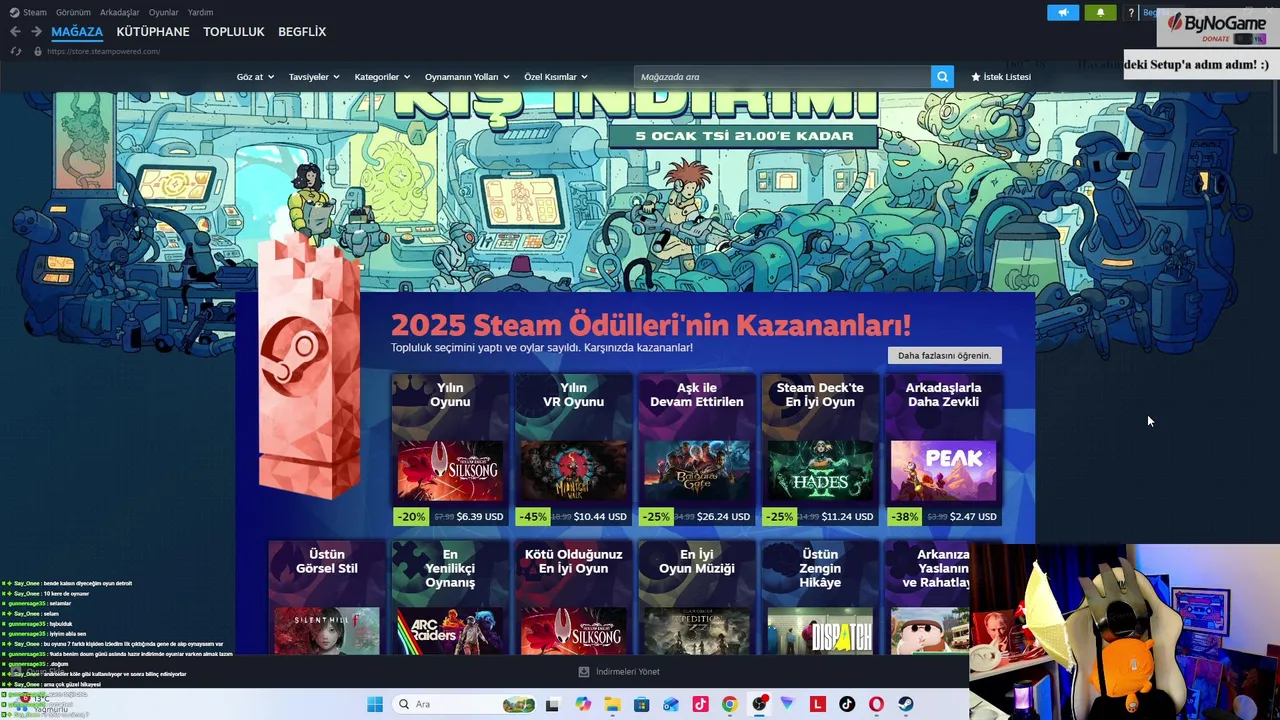The height and width of the screenshot is (720, 1280).
Task: Click the $10.44 USD discounted price
Action: (600, 517)
